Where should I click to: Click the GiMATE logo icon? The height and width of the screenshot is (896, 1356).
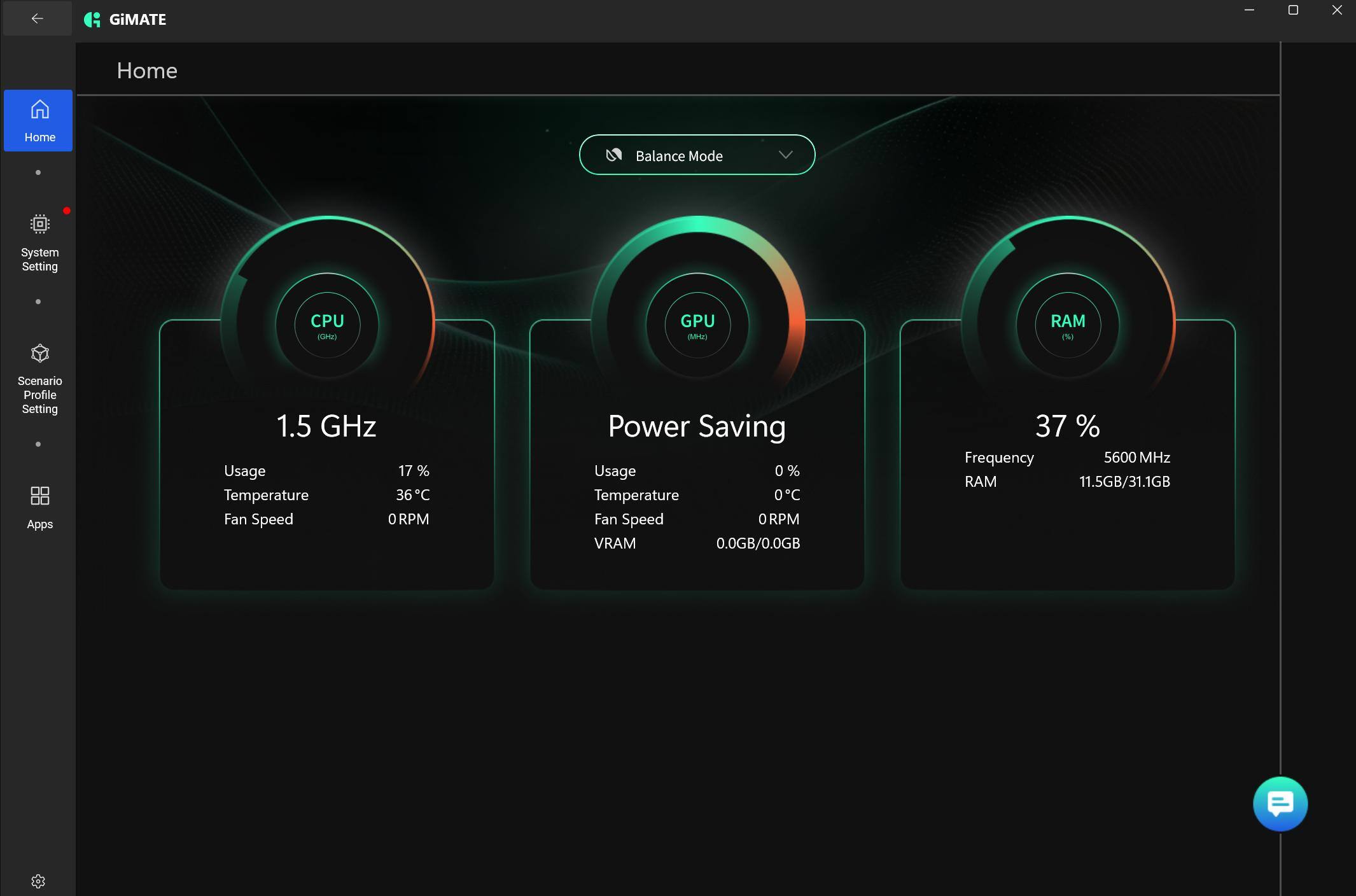pyautogui.click(x=92, y=20)
